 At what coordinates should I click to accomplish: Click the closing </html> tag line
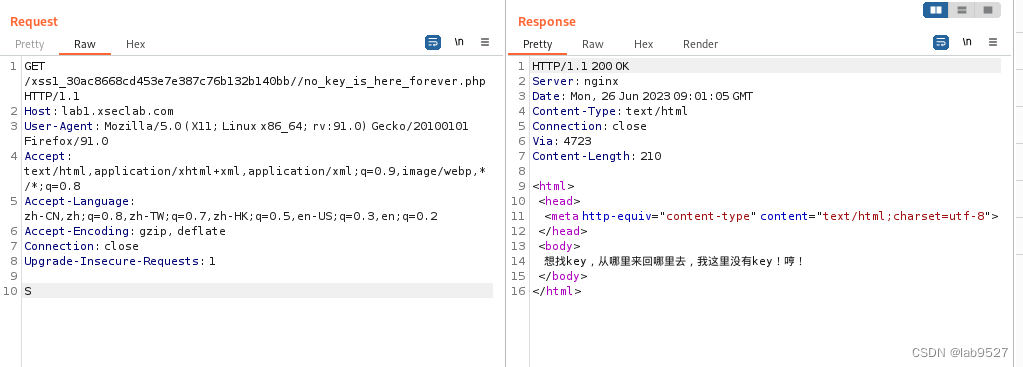[557, 291]
